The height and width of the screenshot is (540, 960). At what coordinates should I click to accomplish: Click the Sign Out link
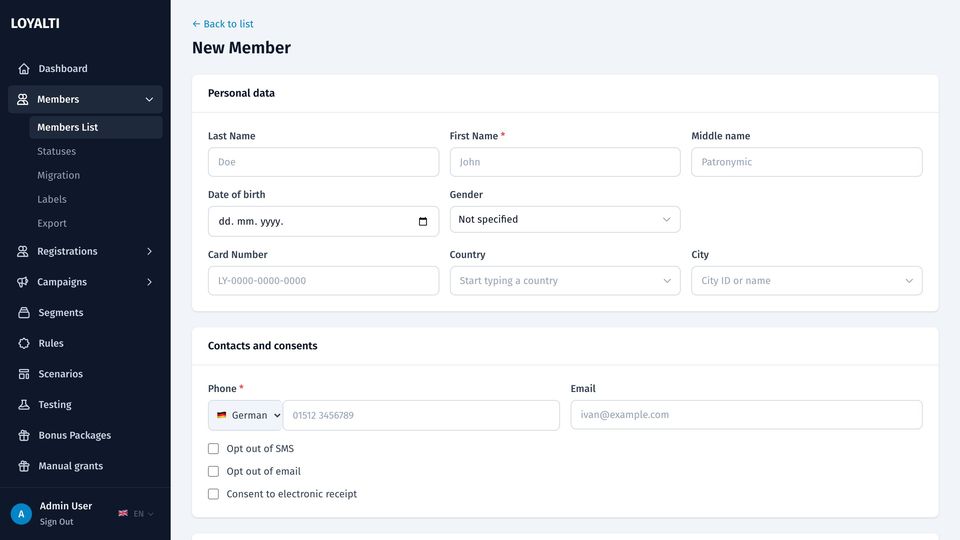[x=56, y=522]
